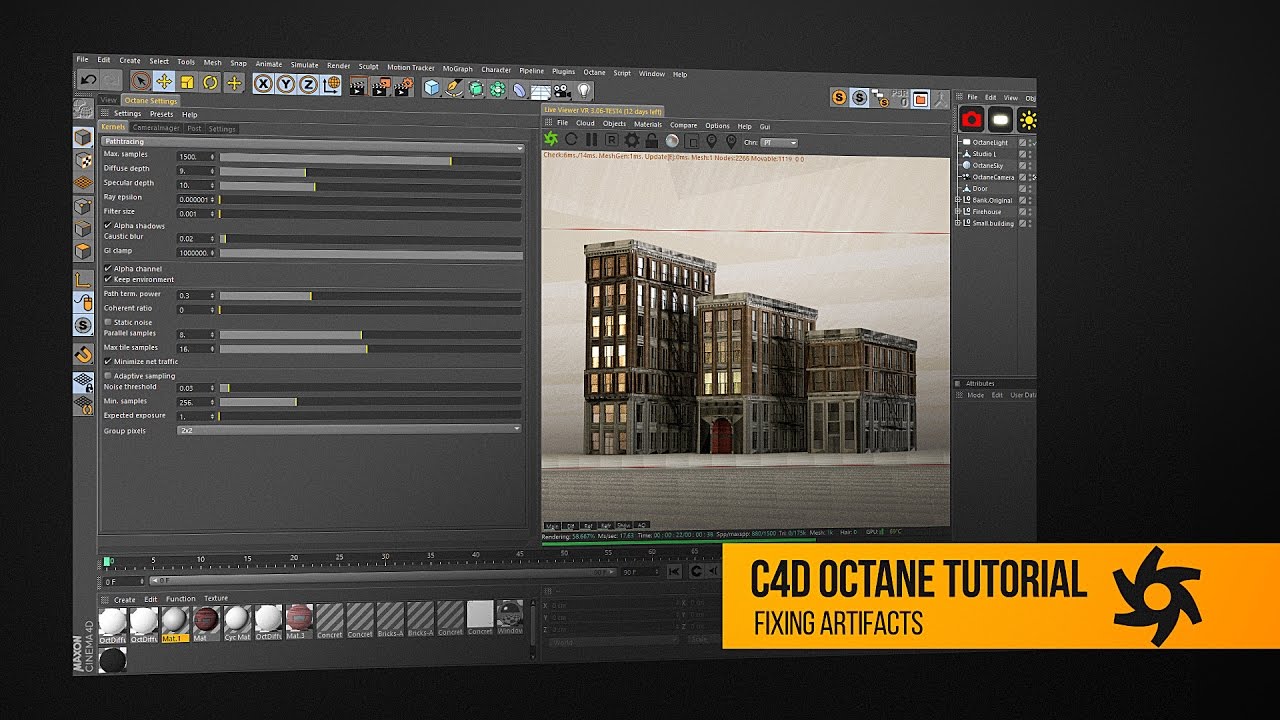Toggle clay mode sphere icon
The height and width of the screenshot is (720, 1280).
(x=672, y=141)
